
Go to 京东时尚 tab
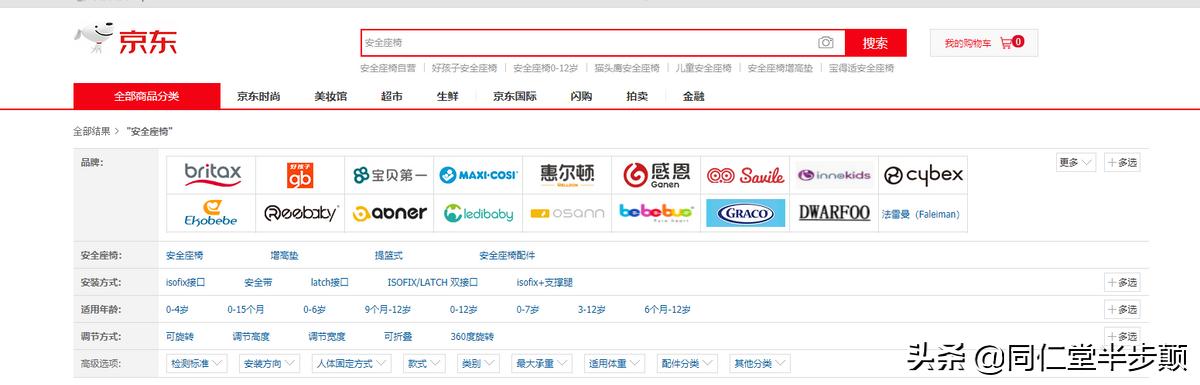[258, 96]
